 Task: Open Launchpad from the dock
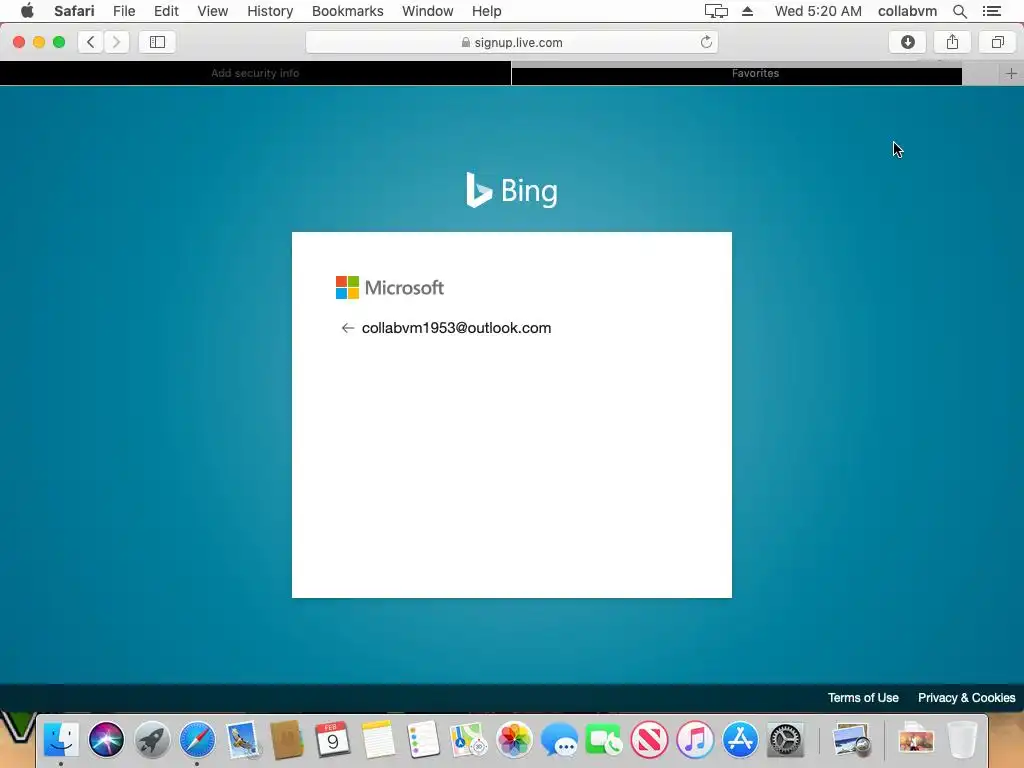pos(152,740)
